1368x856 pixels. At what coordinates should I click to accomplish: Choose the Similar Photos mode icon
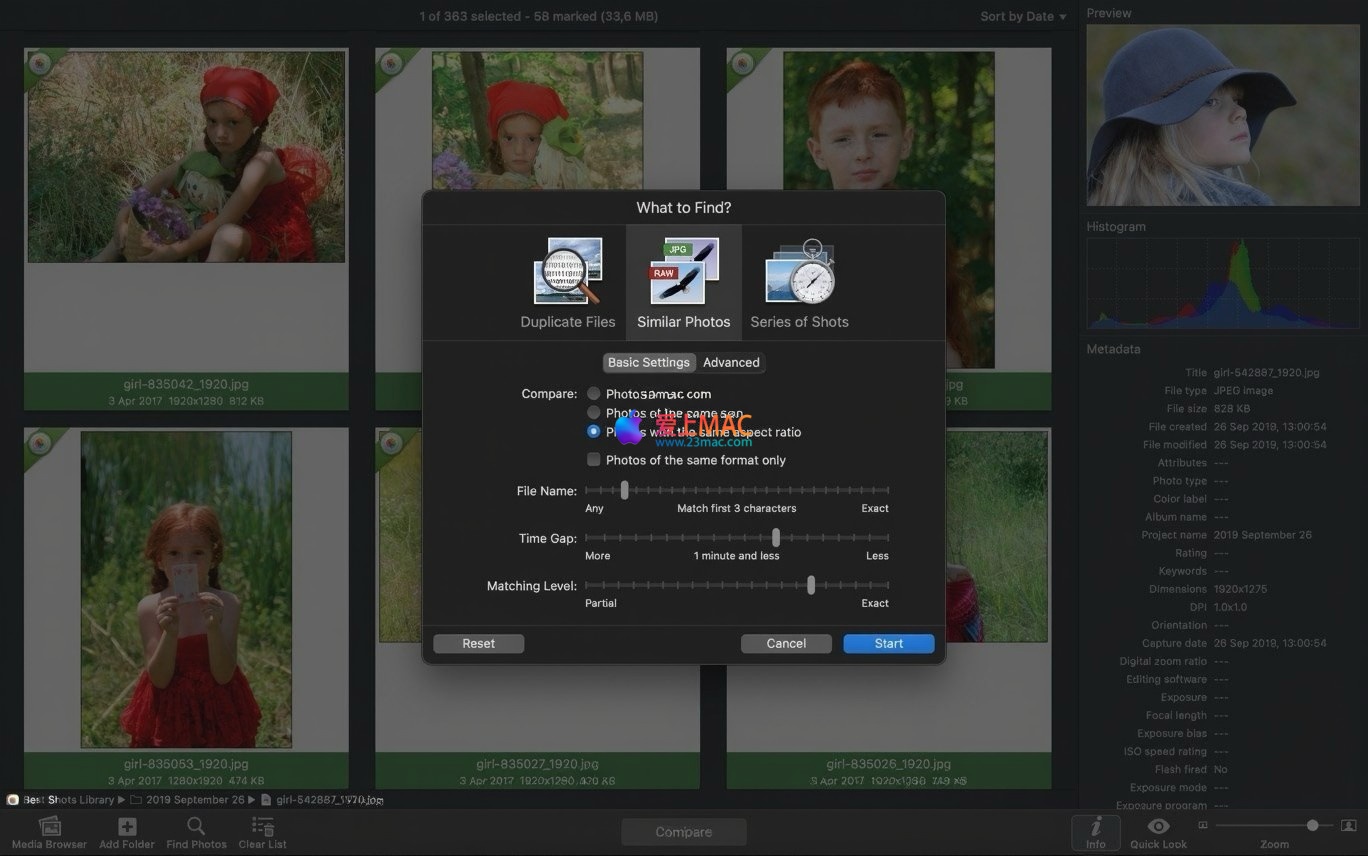pyautogui.click(x=684, y=271)
